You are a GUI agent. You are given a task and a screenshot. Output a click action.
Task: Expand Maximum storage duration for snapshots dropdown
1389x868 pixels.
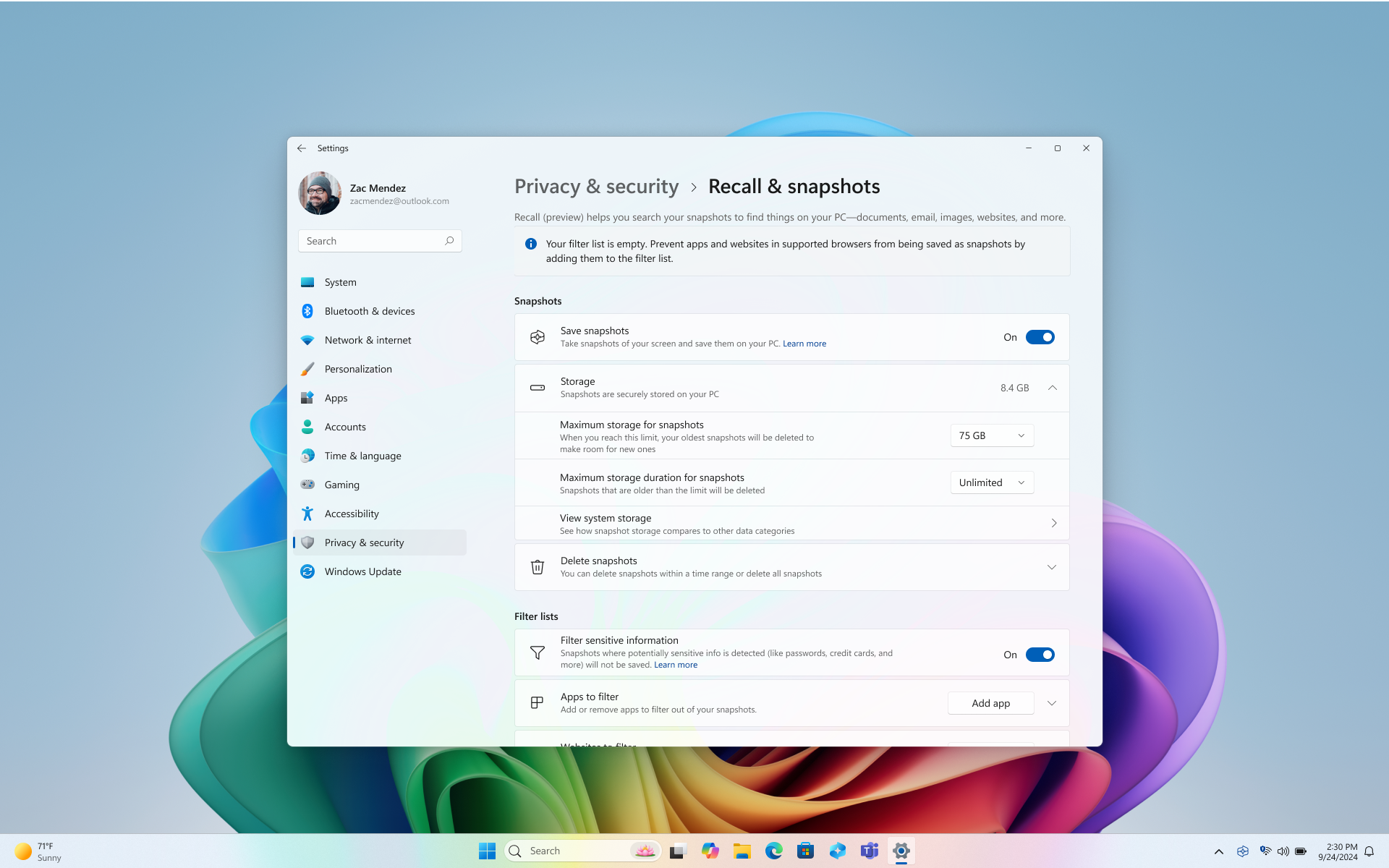(x=990, y=482)
